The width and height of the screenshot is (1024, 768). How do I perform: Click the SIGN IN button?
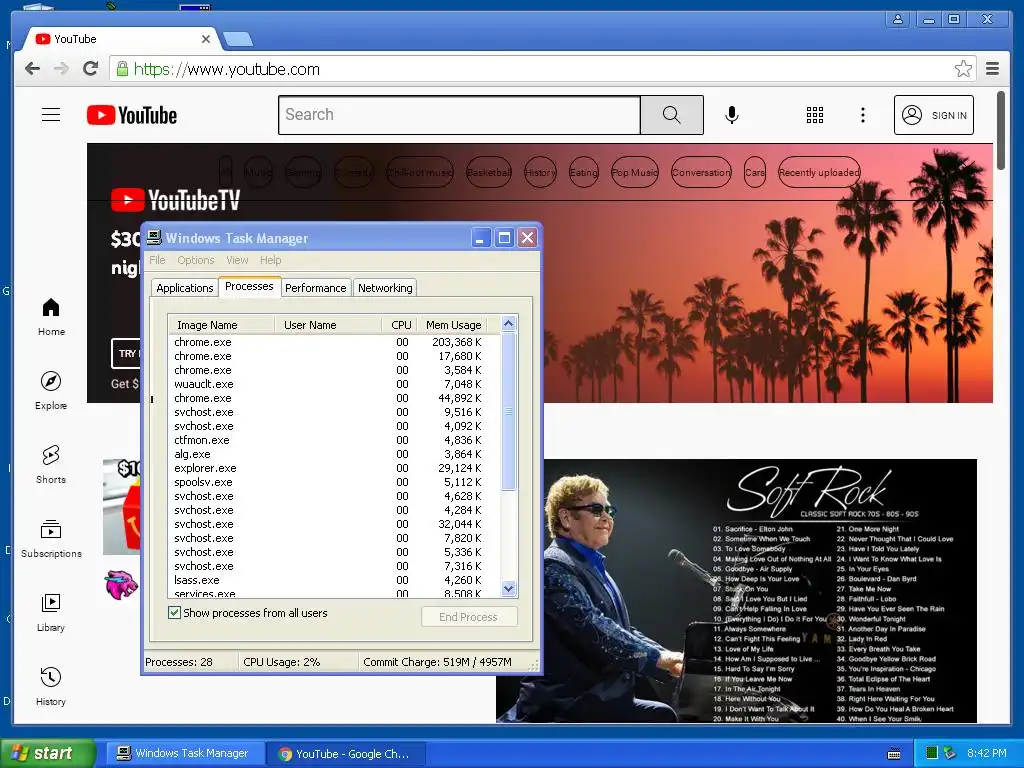(933, 115)
